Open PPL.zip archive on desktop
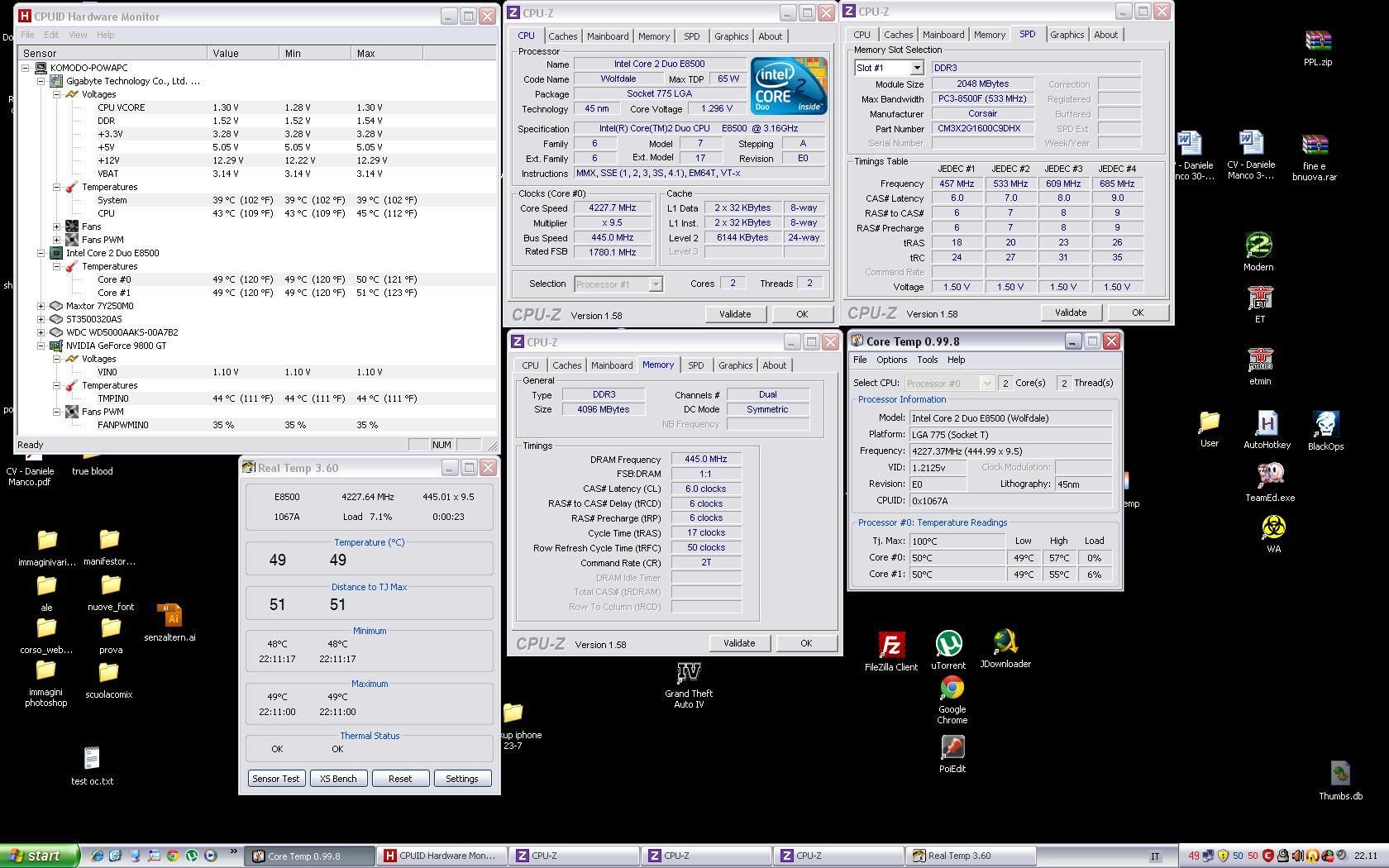 [x=1317, y=41]
